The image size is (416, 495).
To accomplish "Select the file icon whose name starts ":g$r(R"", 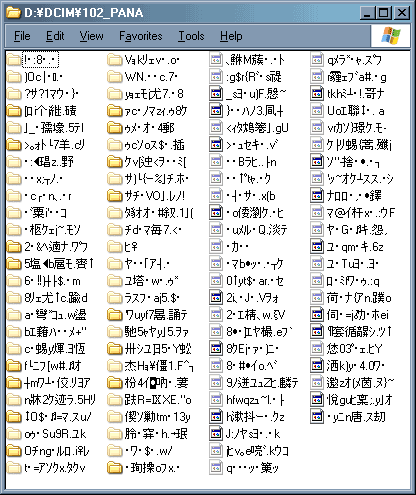I will (x=216, y=77).
